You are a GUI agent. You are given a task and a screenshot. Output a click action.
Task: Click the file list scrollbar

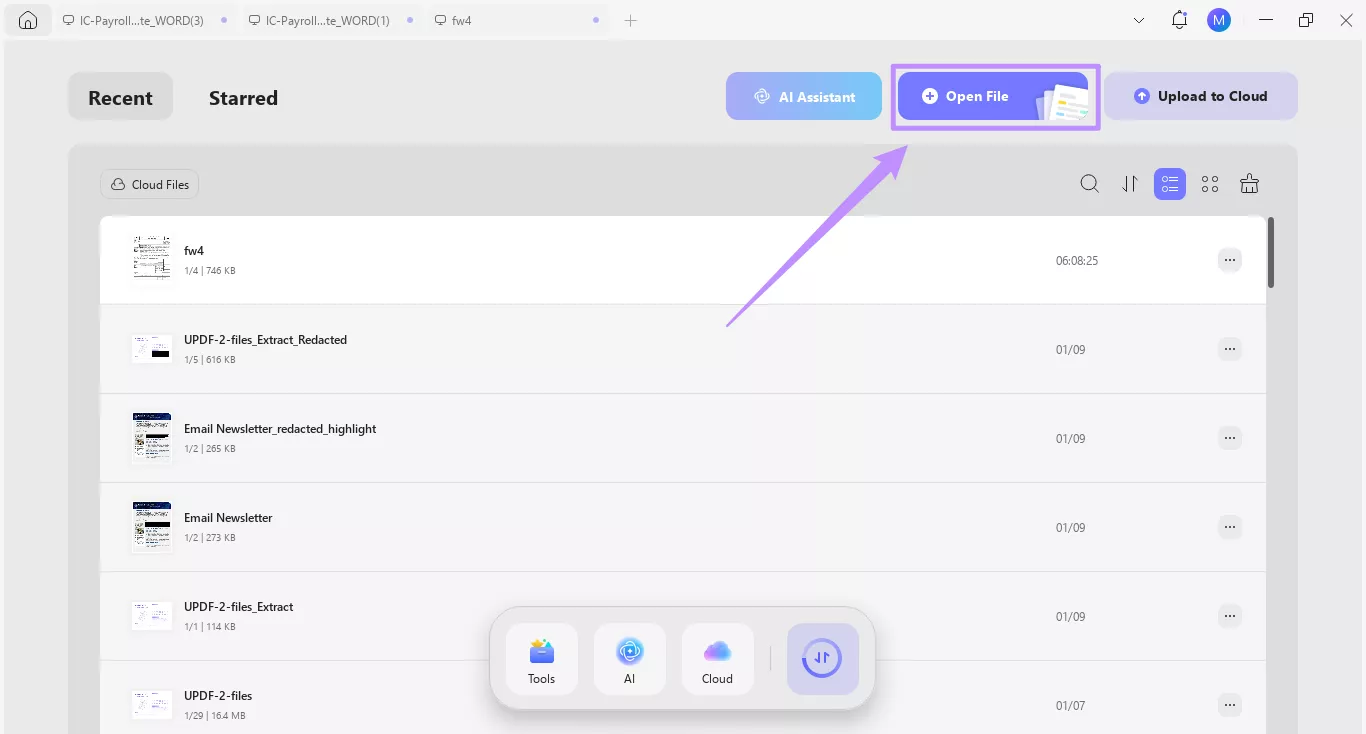click(x=1271, y=253)
